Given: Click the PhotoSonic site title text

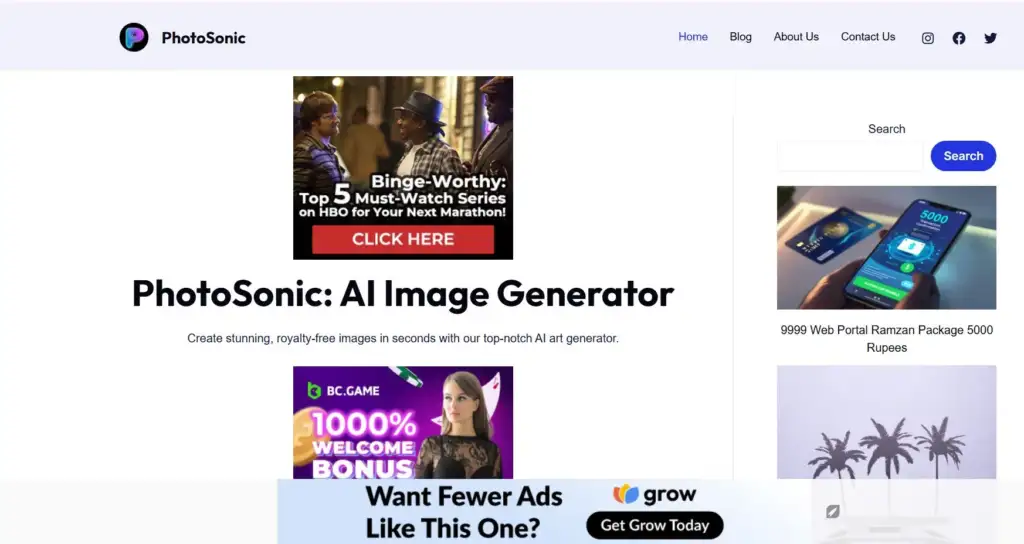Looking at the screenshot, I should [204, 38].
